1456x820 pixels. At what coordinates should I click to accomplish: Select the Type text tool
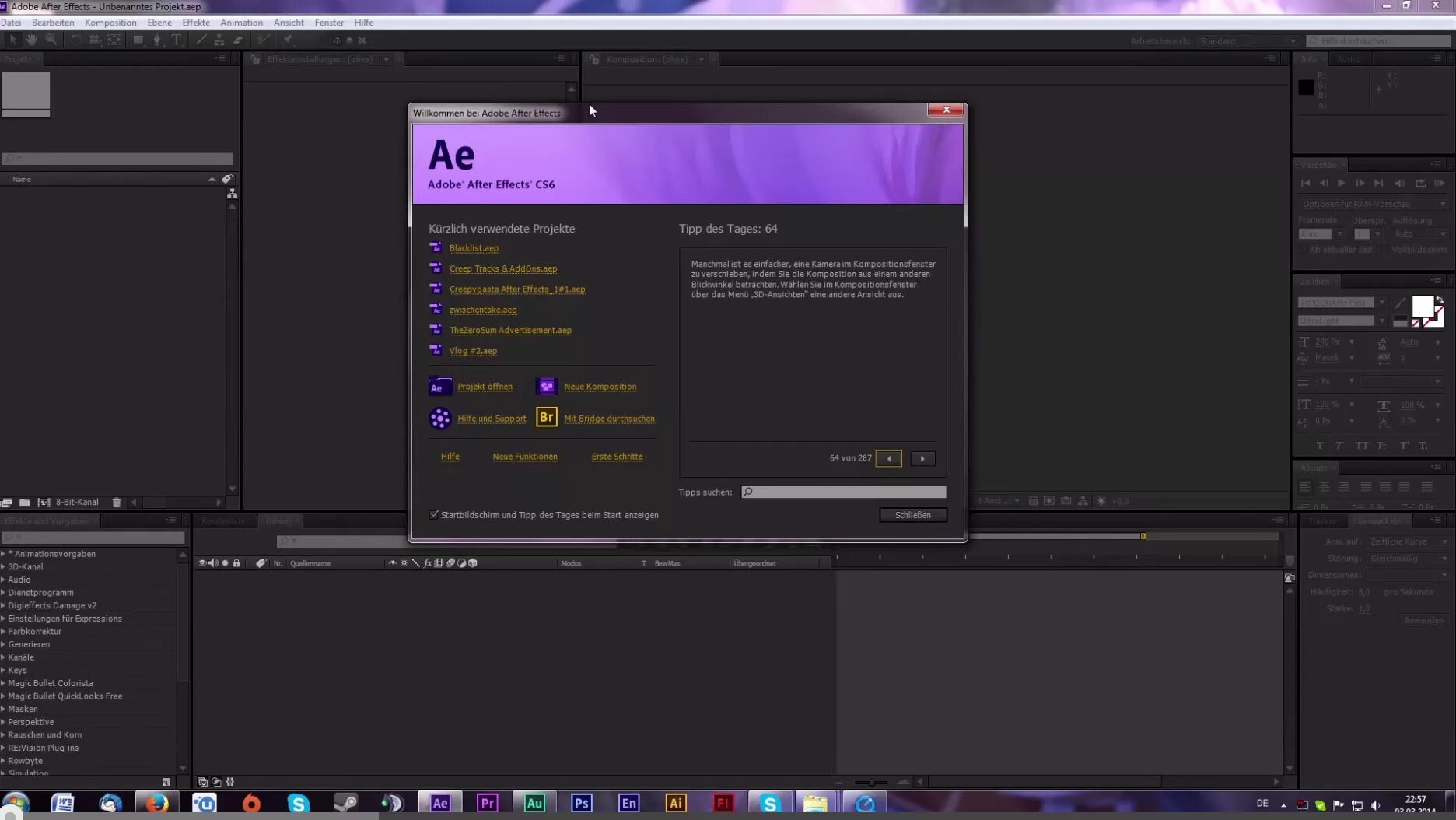point(177,40)
